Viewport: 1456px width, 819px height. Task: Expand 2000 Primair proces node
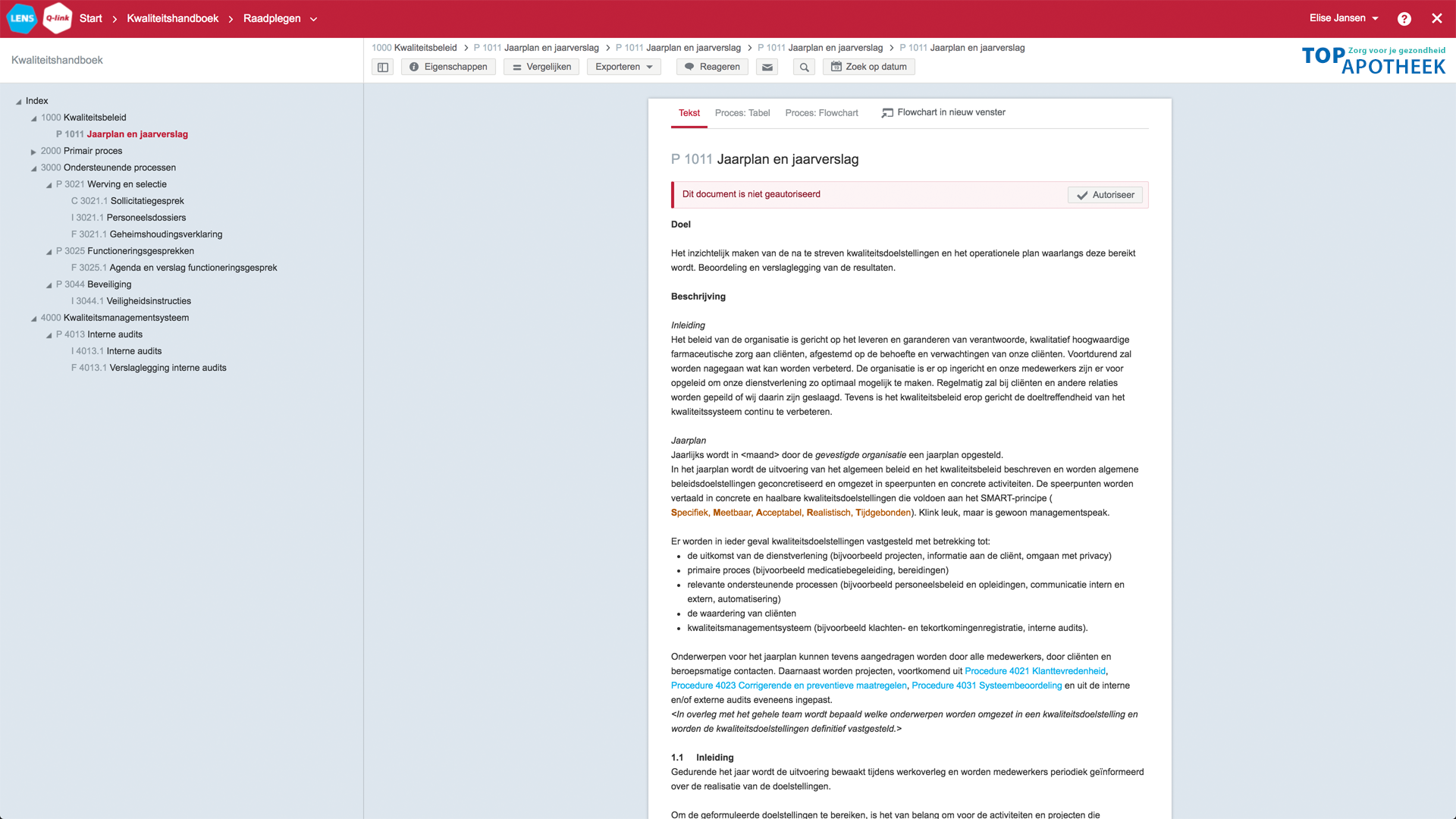pyautogui.click(x=33, y=152)
